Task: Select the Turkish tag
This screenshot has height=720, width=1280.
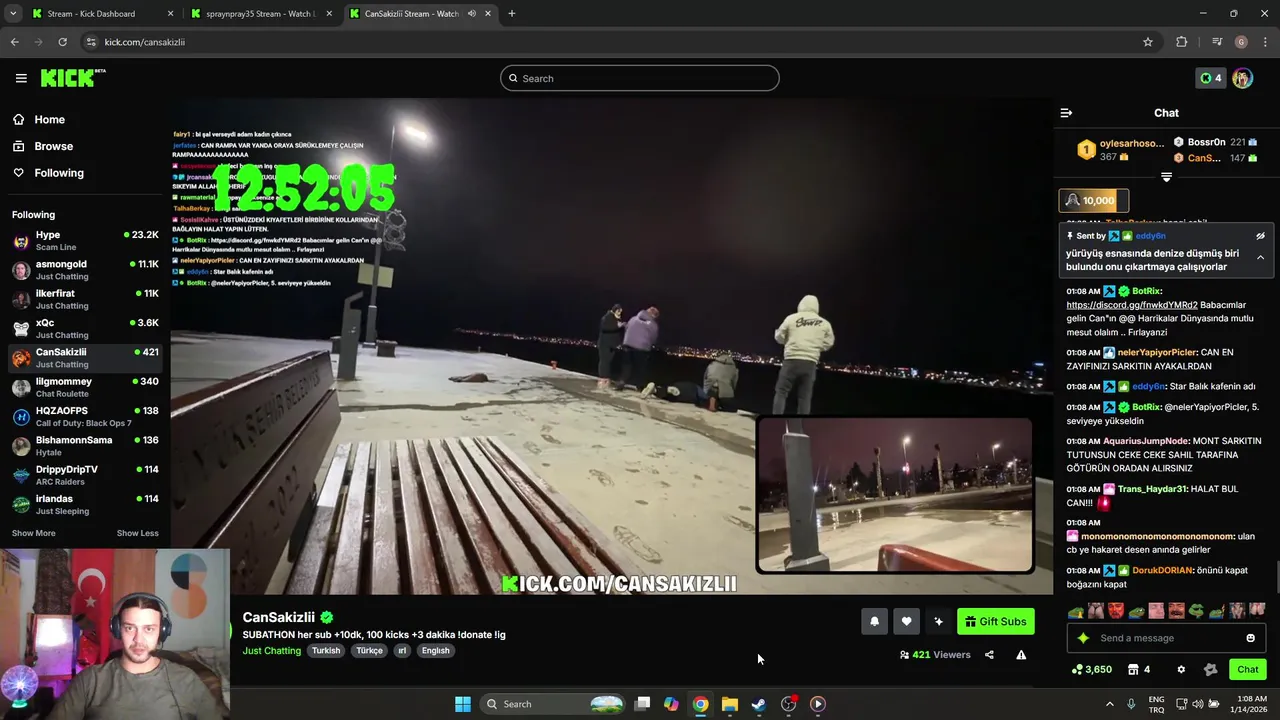Action: point(326,650)
